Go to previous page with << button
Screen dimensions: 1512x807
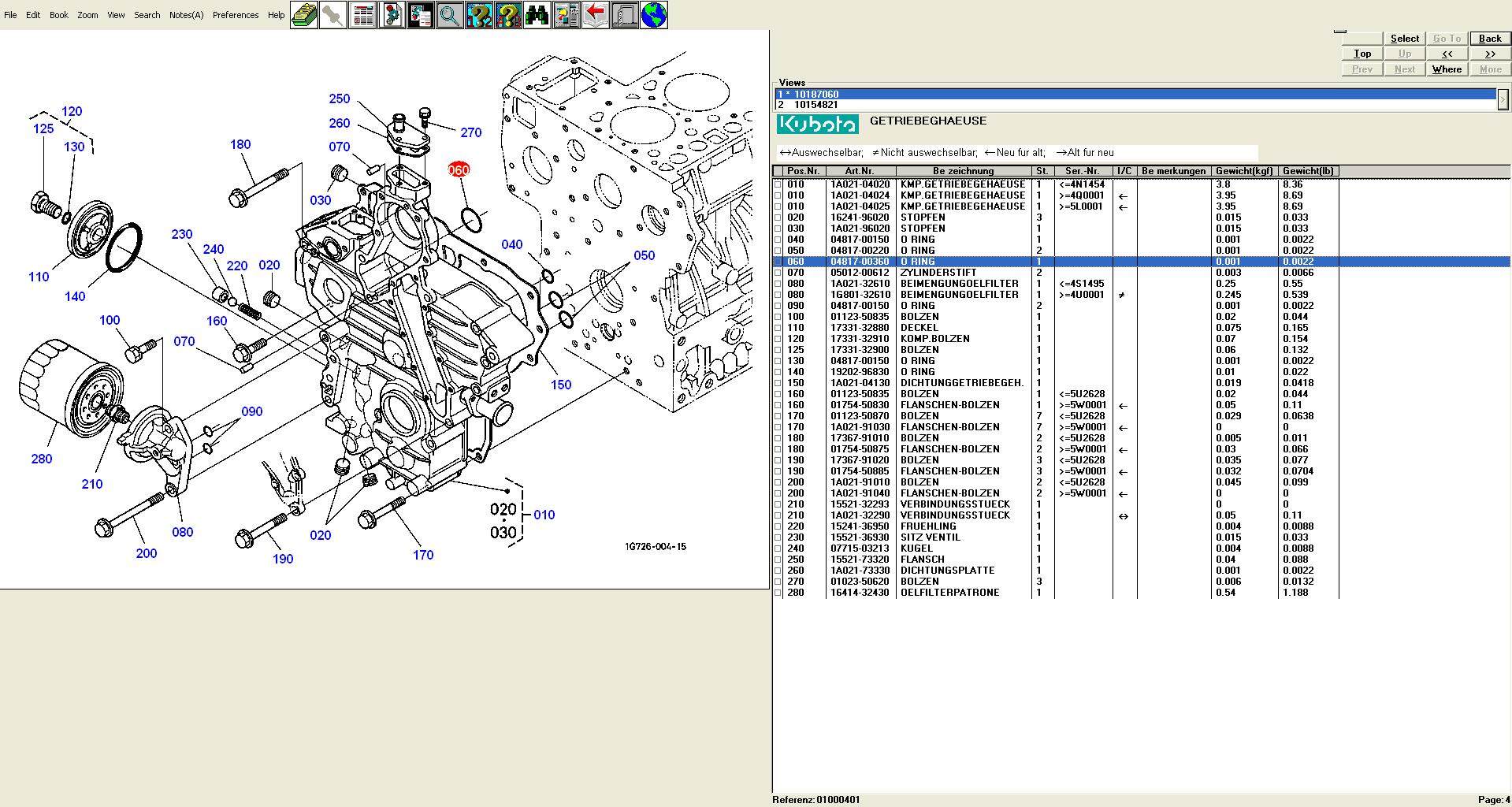pos(1447,54)
